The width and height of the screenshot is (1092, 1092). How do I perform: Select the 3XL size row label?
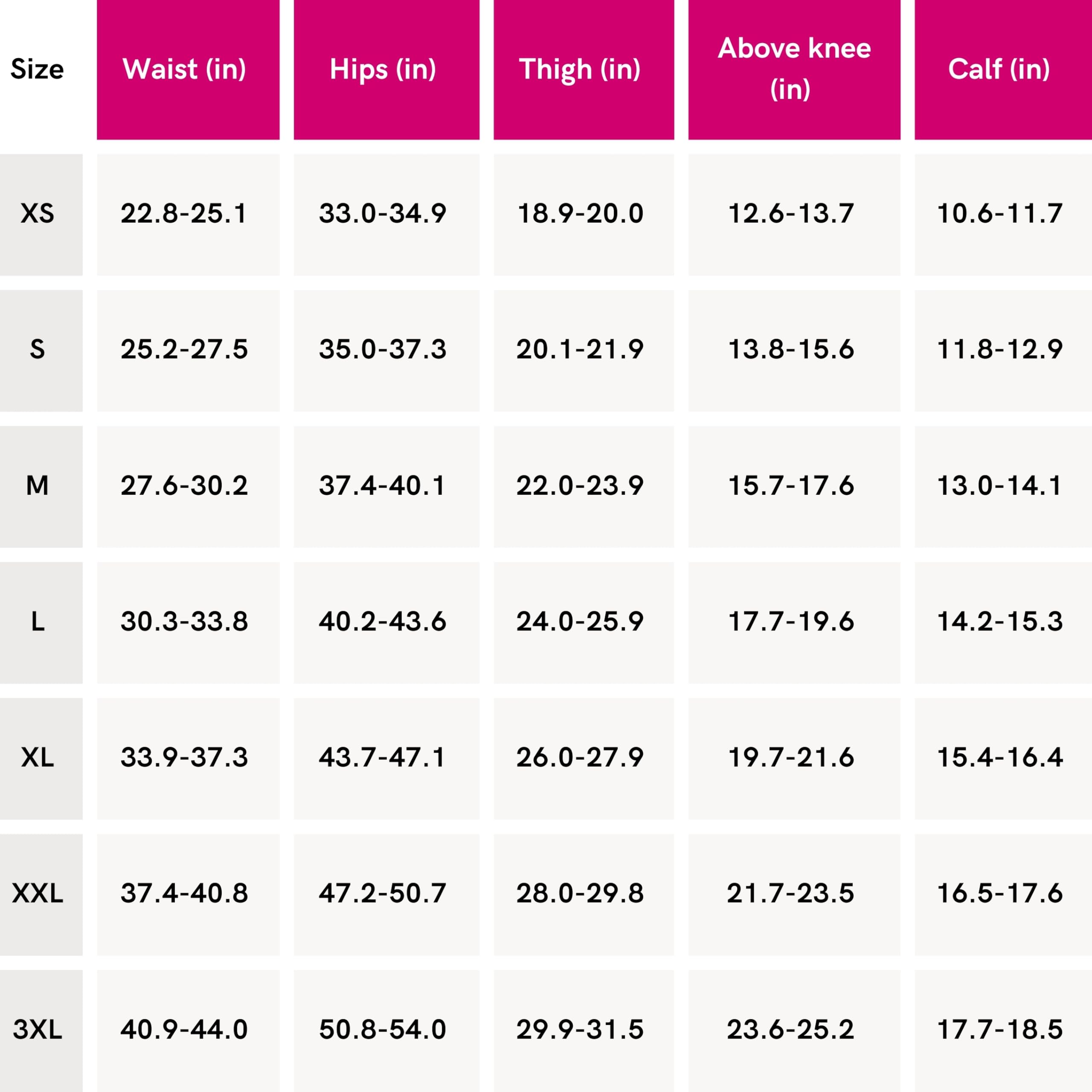click(x=41, y=1031)
